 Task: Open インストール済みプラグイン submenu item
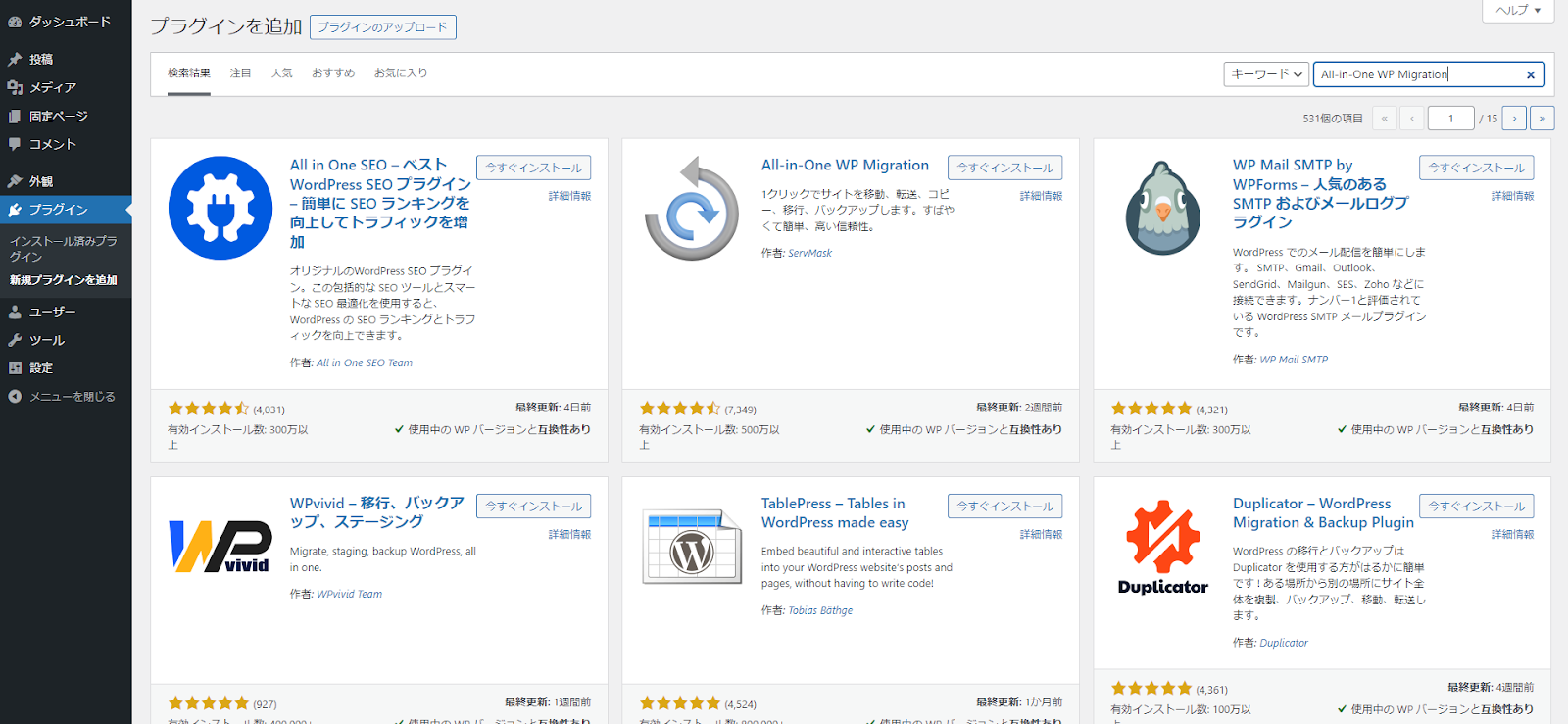click(x=65, y=249)
